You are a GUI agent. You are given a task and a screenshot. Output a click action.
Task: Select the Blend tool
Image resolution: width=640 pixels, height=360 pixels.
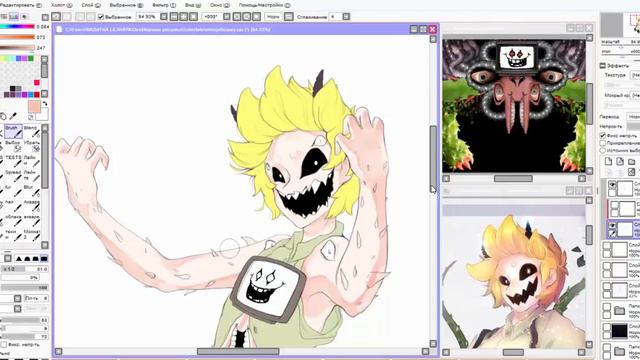tap(31, 132)
